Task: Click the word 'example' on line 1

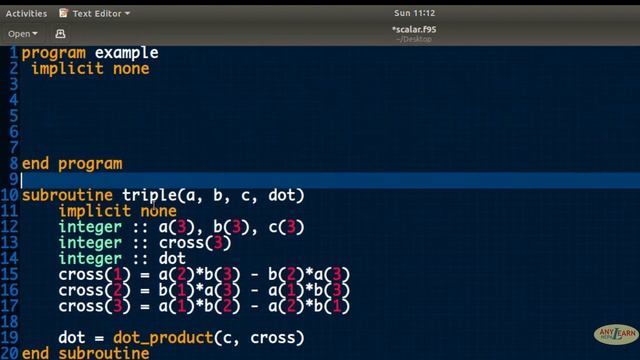Action: tap(127, 53)
